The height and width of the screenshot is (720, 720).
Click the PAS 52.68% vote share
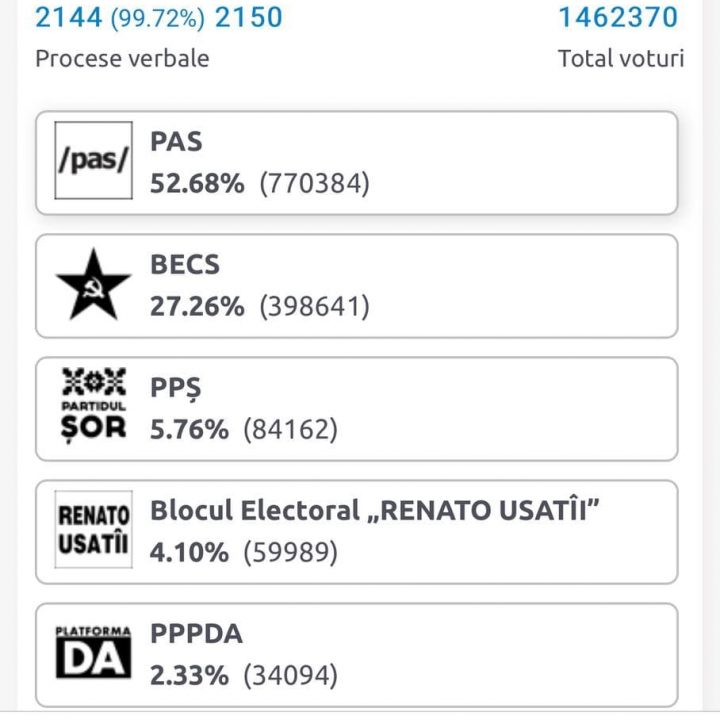click(x=197, y=185)
